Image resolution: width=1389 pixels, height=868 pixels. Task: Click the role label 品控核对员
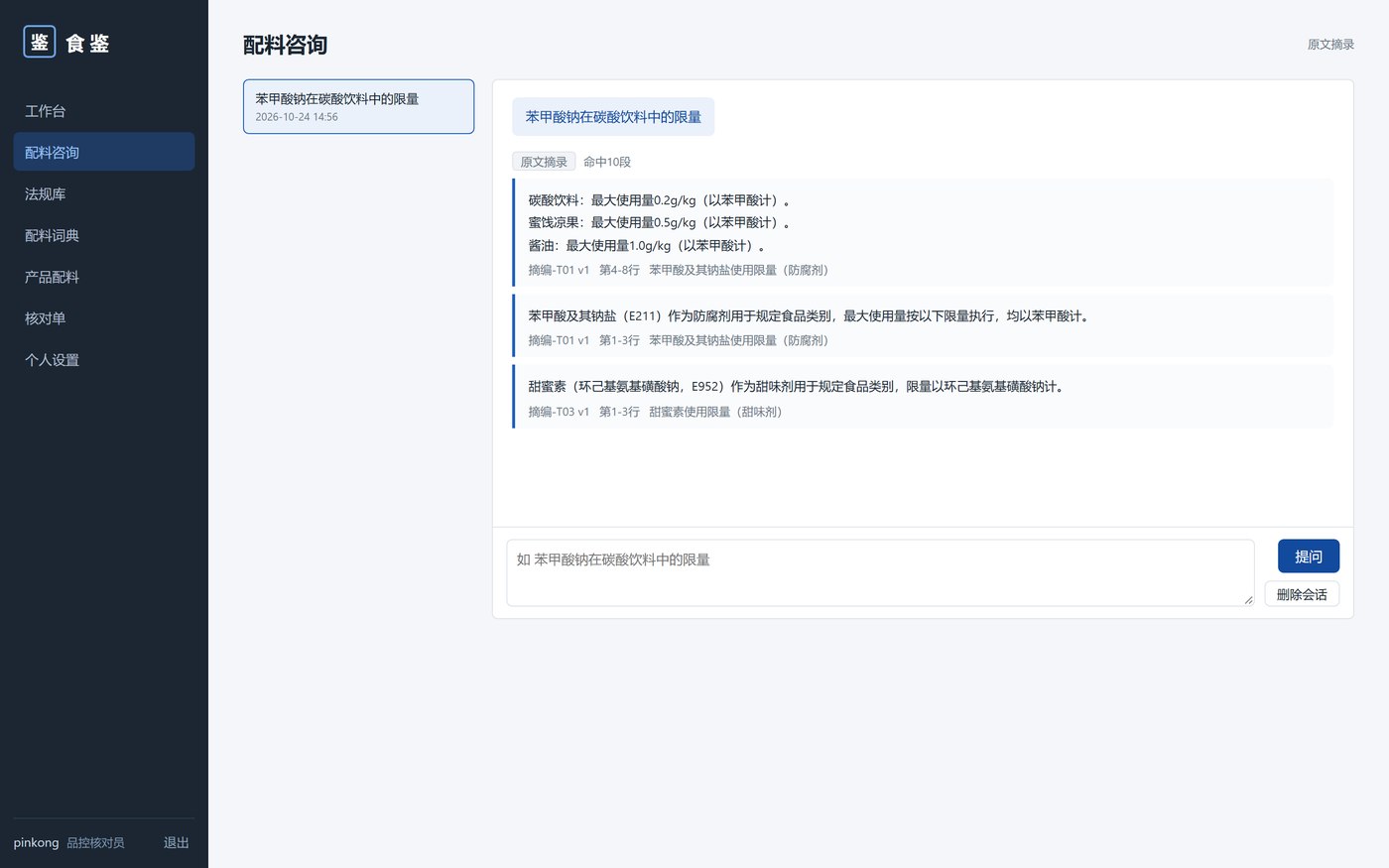coord(95,842)
